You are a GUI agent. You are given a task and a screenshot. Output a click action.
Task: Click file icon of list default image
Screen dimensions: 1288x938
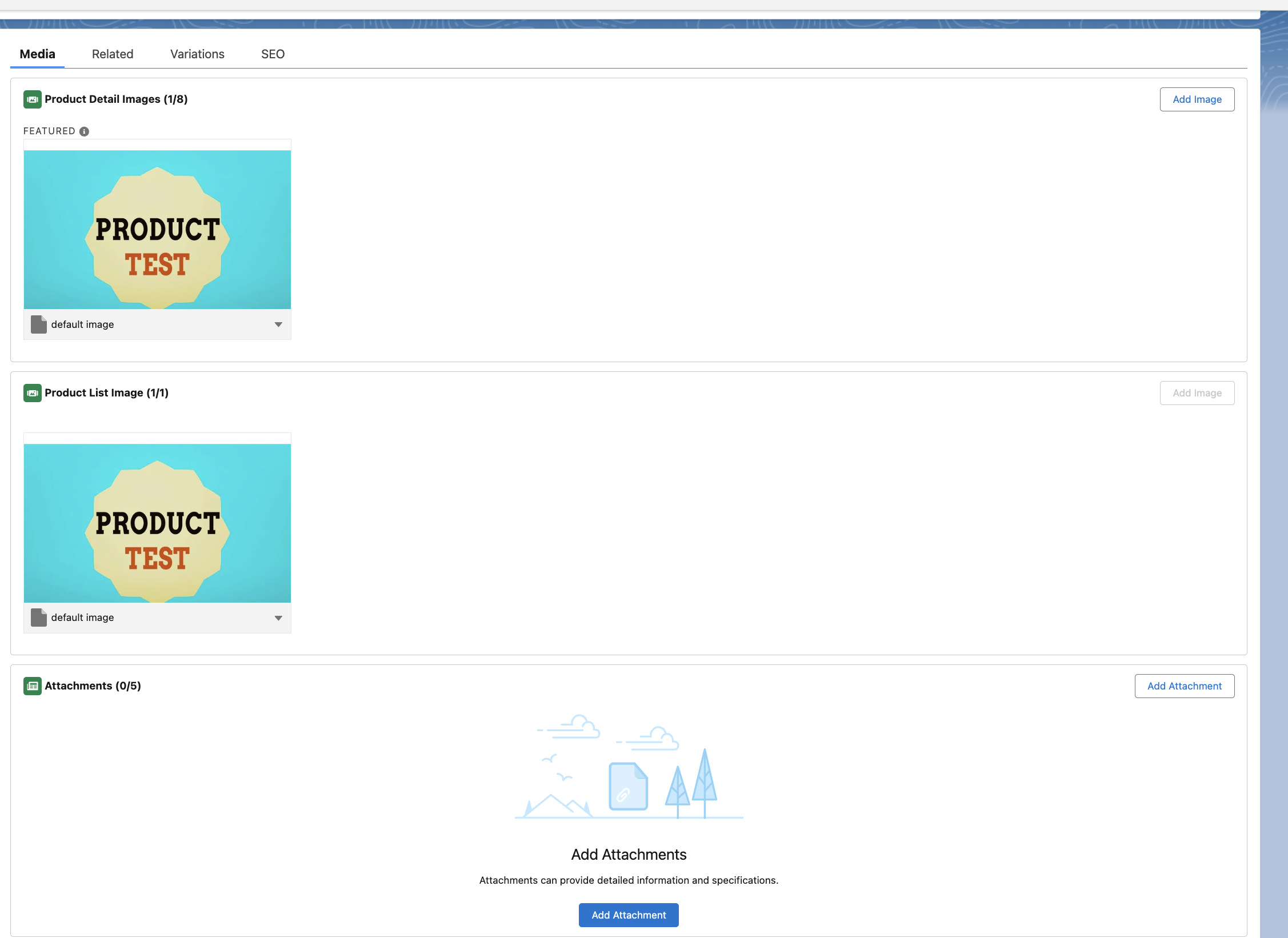pyautogui.click(x=38, y=618)
